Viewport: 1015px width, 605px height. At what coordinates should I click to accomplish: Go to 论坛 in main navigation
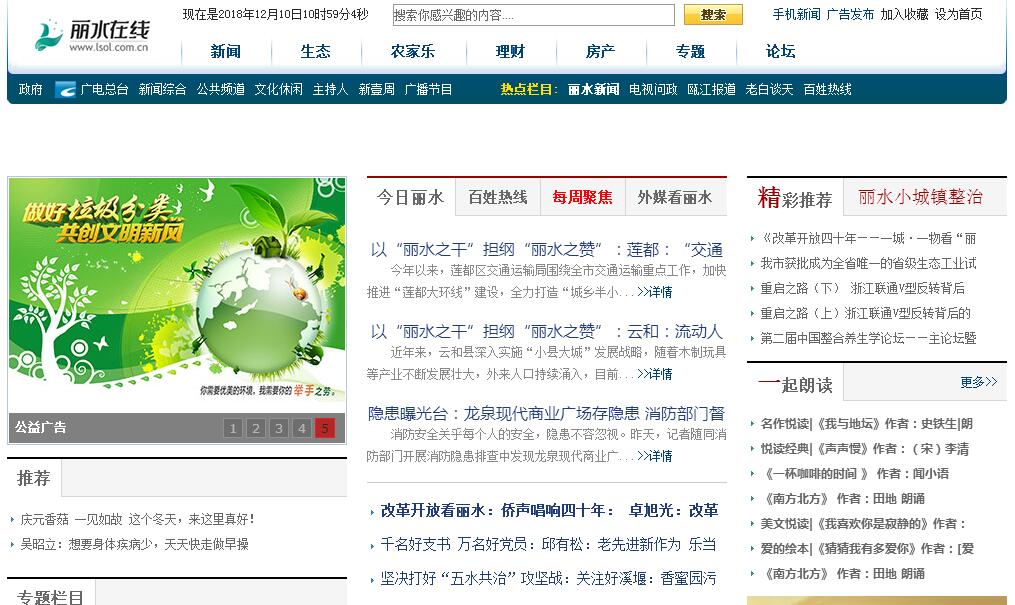781,52
